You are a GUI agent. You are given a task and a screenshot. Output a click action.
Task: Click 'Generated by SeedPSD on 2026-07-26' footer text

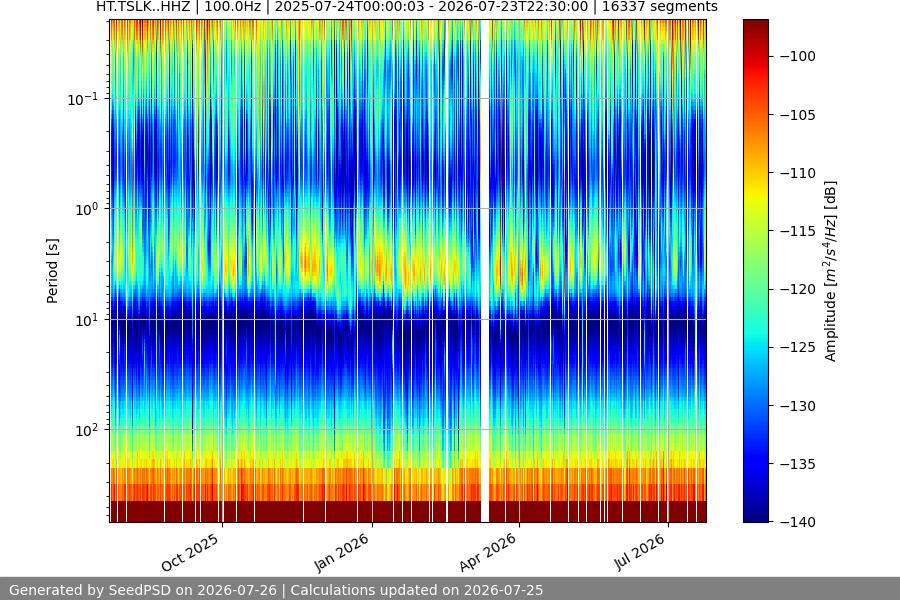[143, 590]
